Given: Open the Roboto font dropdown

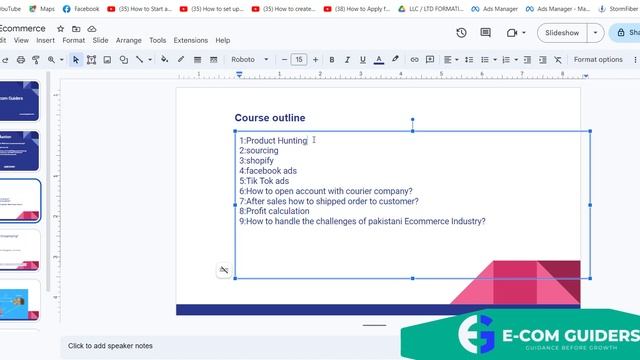Looking at the screenshot, I should click(250, 60).
